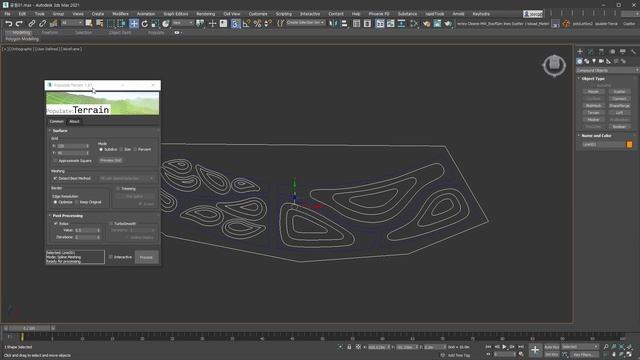The width and height of the screenshot is (640, 360).
Task: Open the Create Selection Set dropdown
Action: click(x=305, y=23)
